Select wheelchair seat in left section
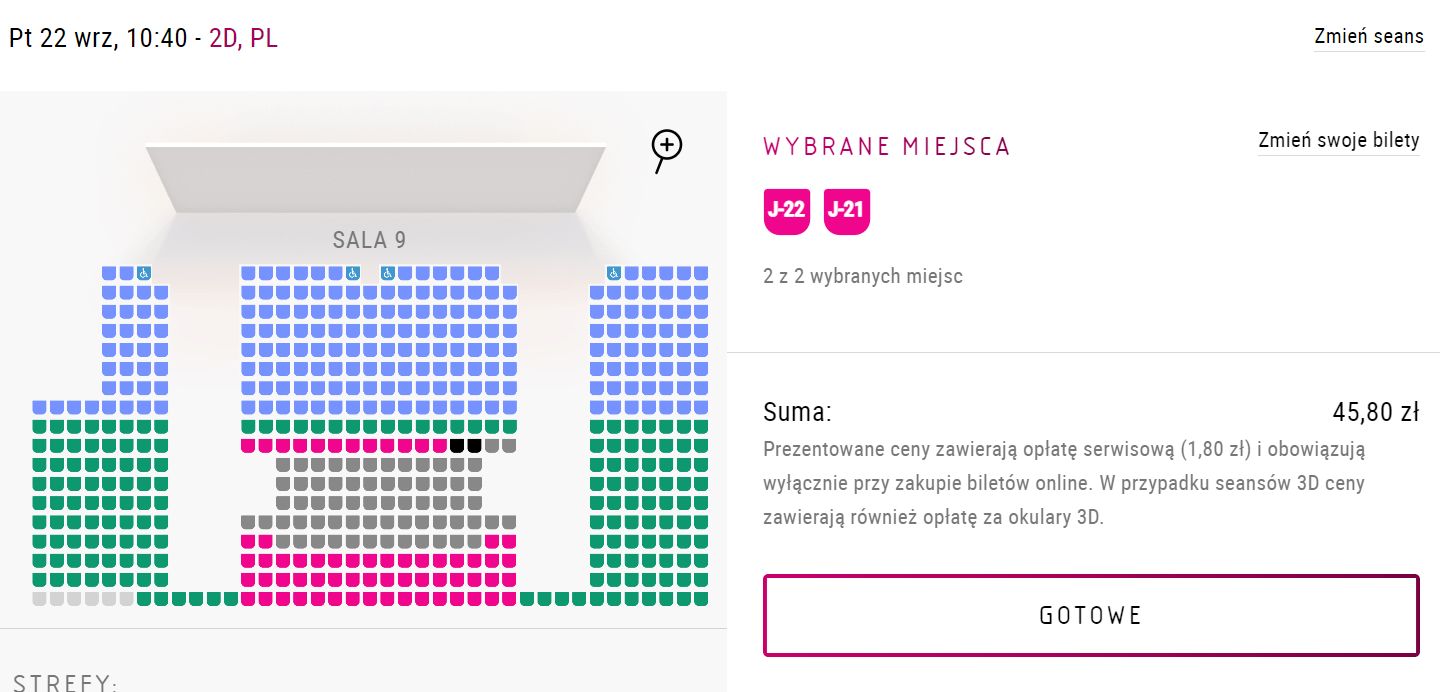Viewport: 1440px width, 692px height. (143, 273)
